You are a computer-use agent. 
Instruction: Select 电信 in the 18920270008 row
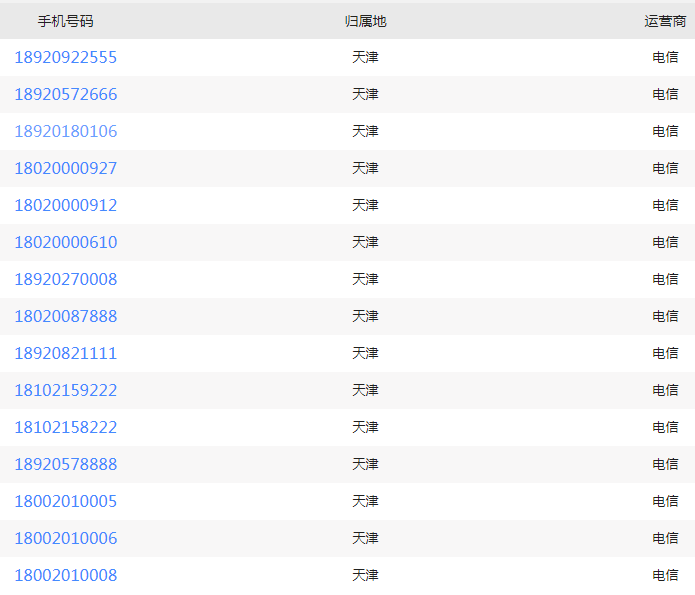point(665,279)
